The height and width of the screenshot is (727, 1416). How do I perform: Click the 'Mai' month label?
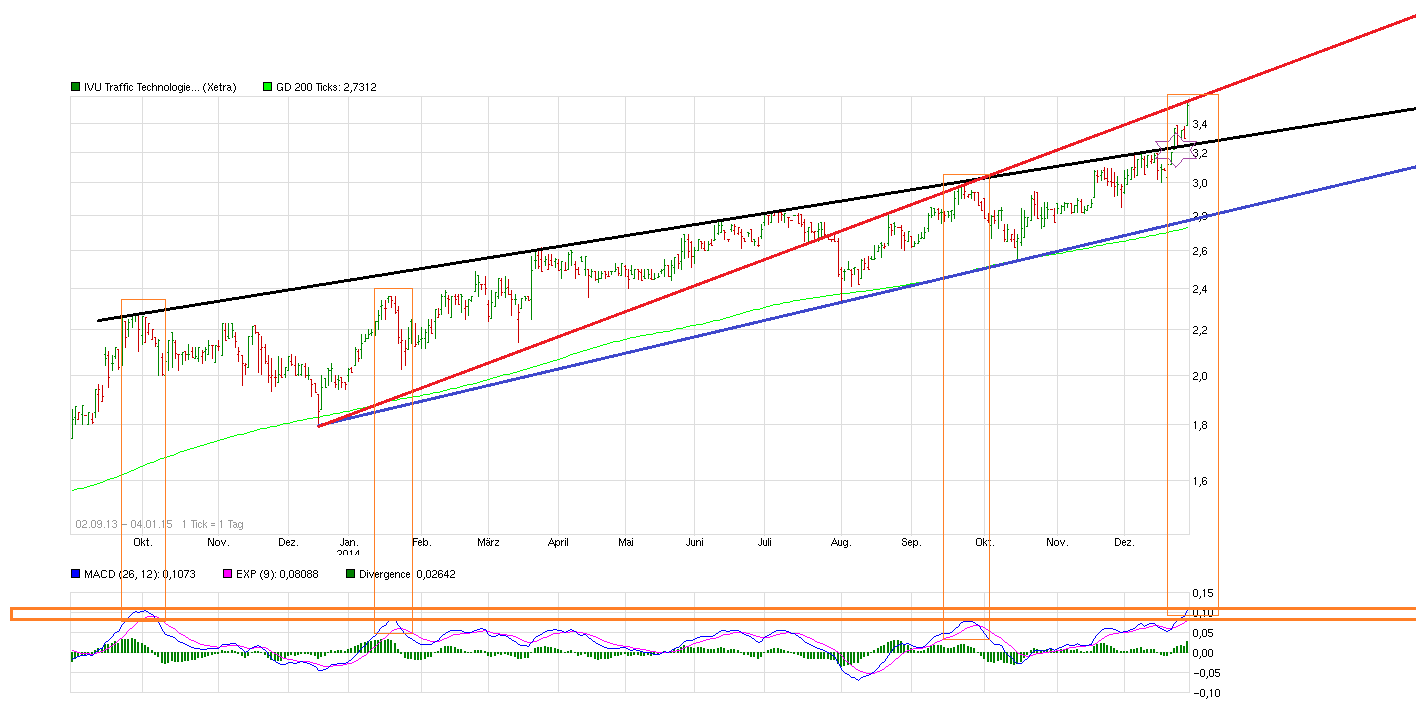pos(626,542)
